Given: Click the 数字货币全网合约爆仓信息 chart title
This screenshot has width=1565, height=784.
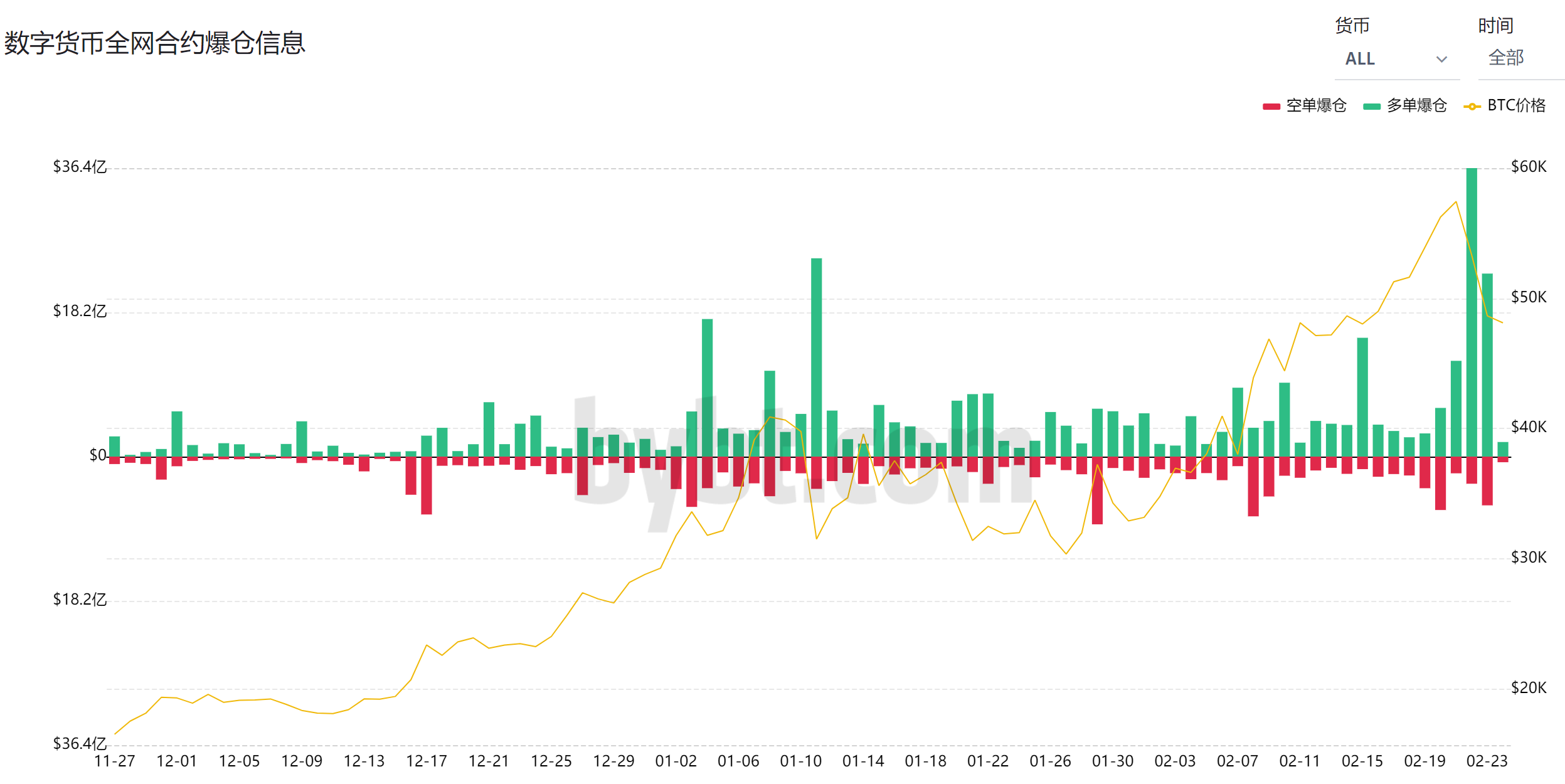Looking at the screenshot, I should 154,43.
